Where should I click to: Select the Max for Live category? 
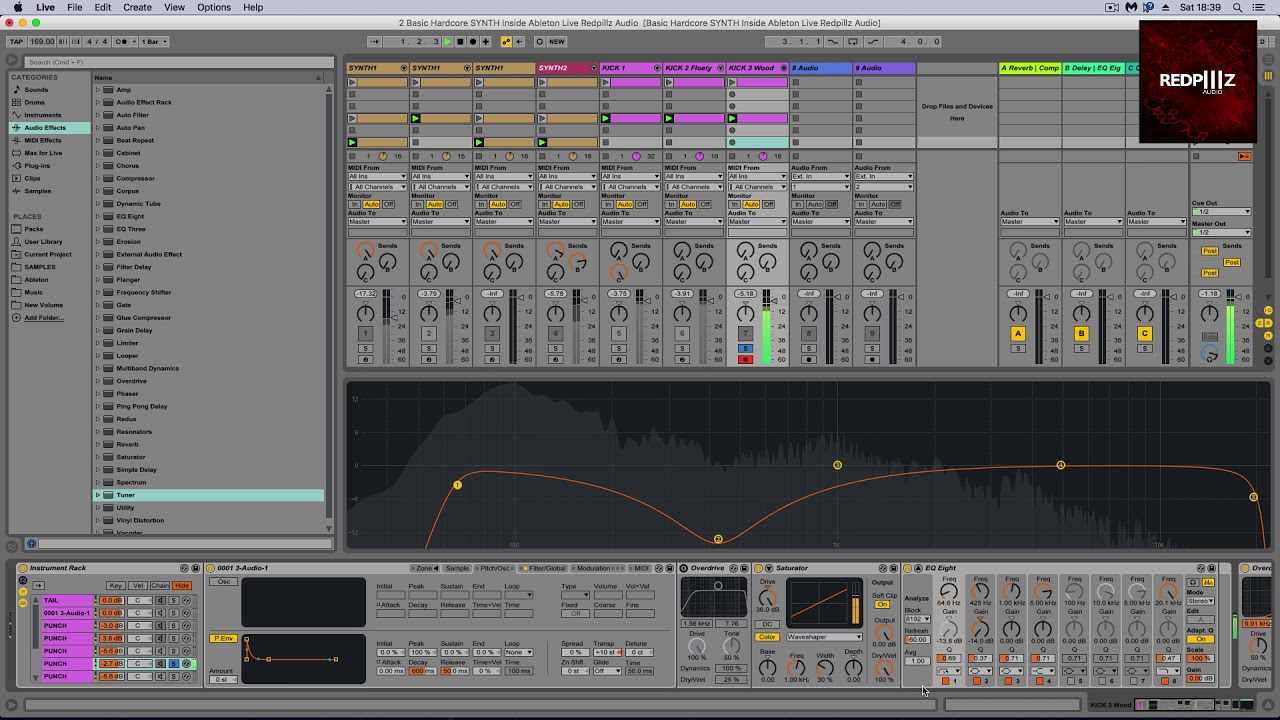click(43, 153)
